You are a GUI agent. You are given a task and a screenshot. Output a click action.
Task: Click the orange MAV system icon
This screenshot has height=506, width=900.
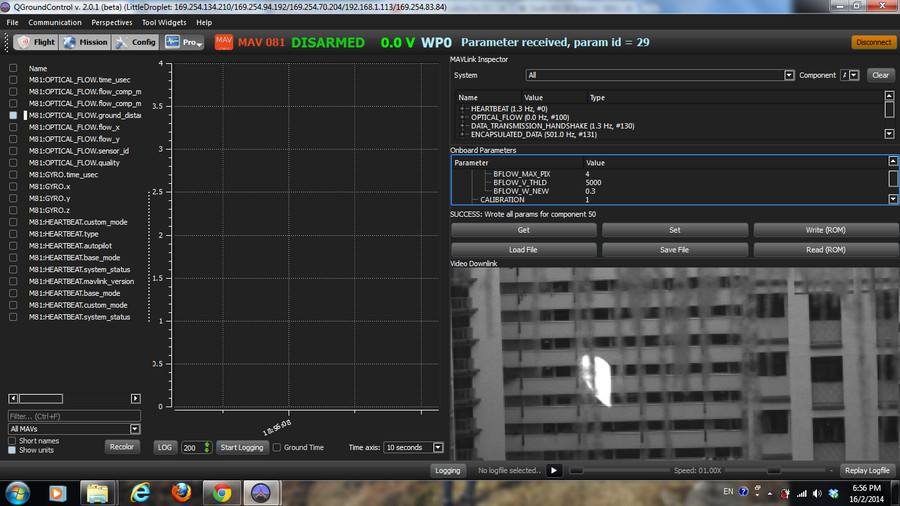pyautogui.click(x=222, y=42)
